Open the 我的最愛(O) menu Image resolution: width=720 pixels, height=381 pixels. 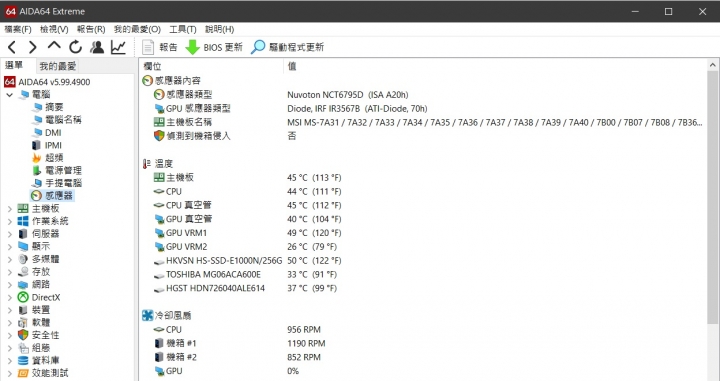coord(137,29)
